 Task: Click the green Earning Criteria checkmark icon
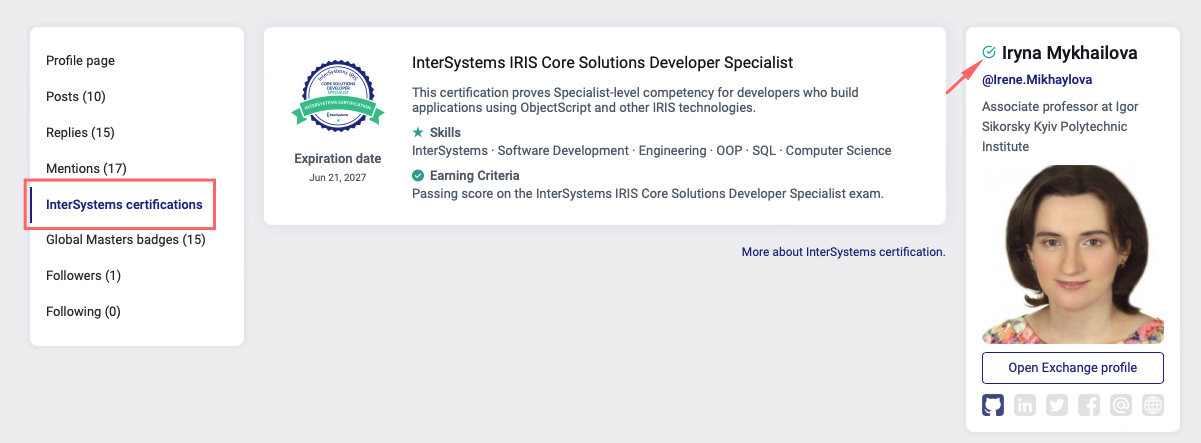(x=418, y=175)
